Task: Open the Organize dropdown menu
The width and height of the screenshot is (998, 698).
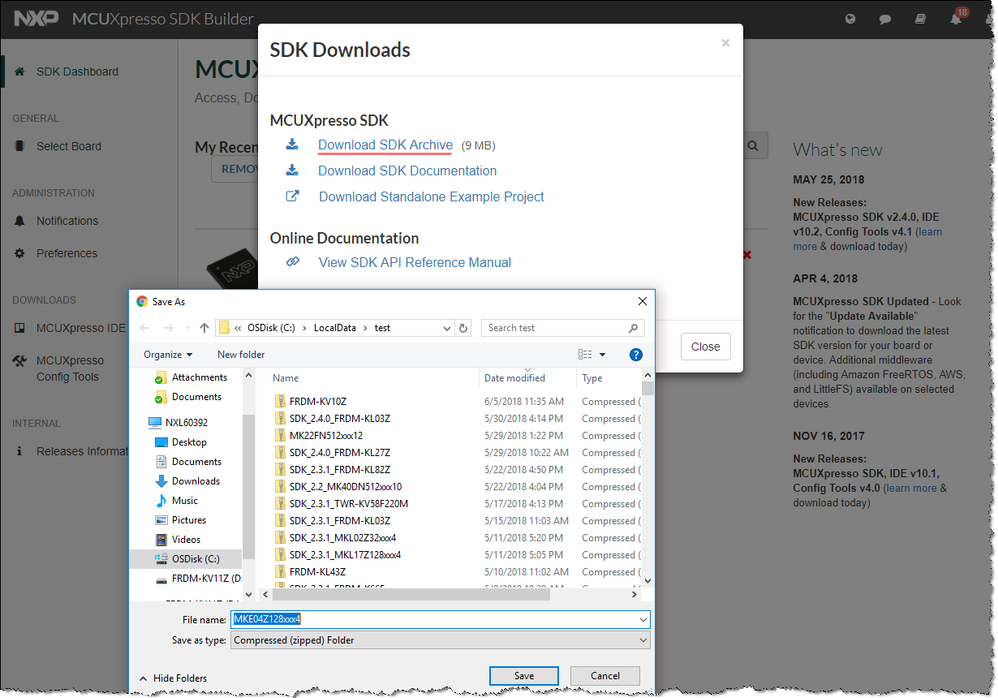Action: (x=168, y=354)
